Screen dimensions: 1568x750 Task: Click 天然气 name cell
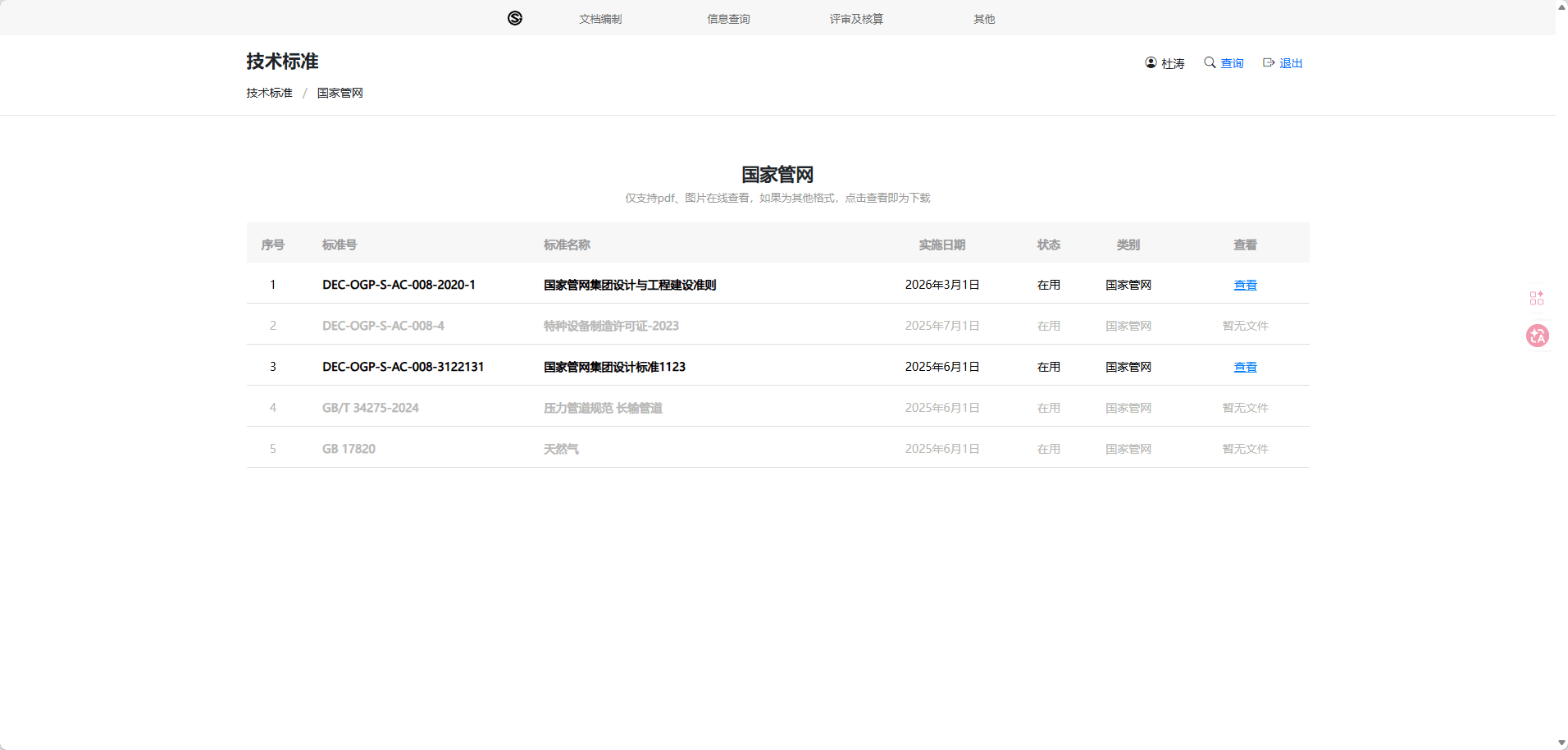(x=561, y=449)
